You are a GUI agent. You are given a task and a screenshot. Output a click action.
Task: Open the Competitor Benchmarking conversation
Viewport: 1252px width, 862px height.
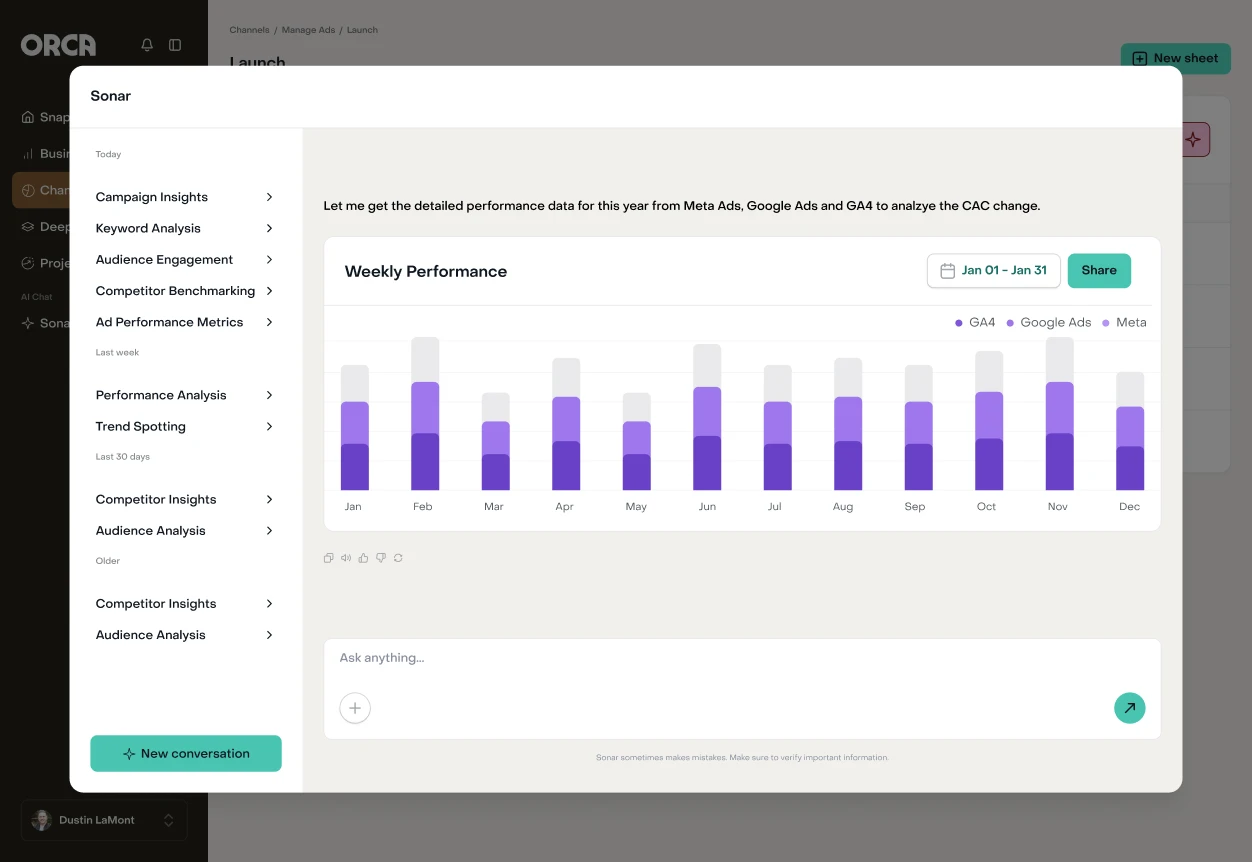(185, 291)
